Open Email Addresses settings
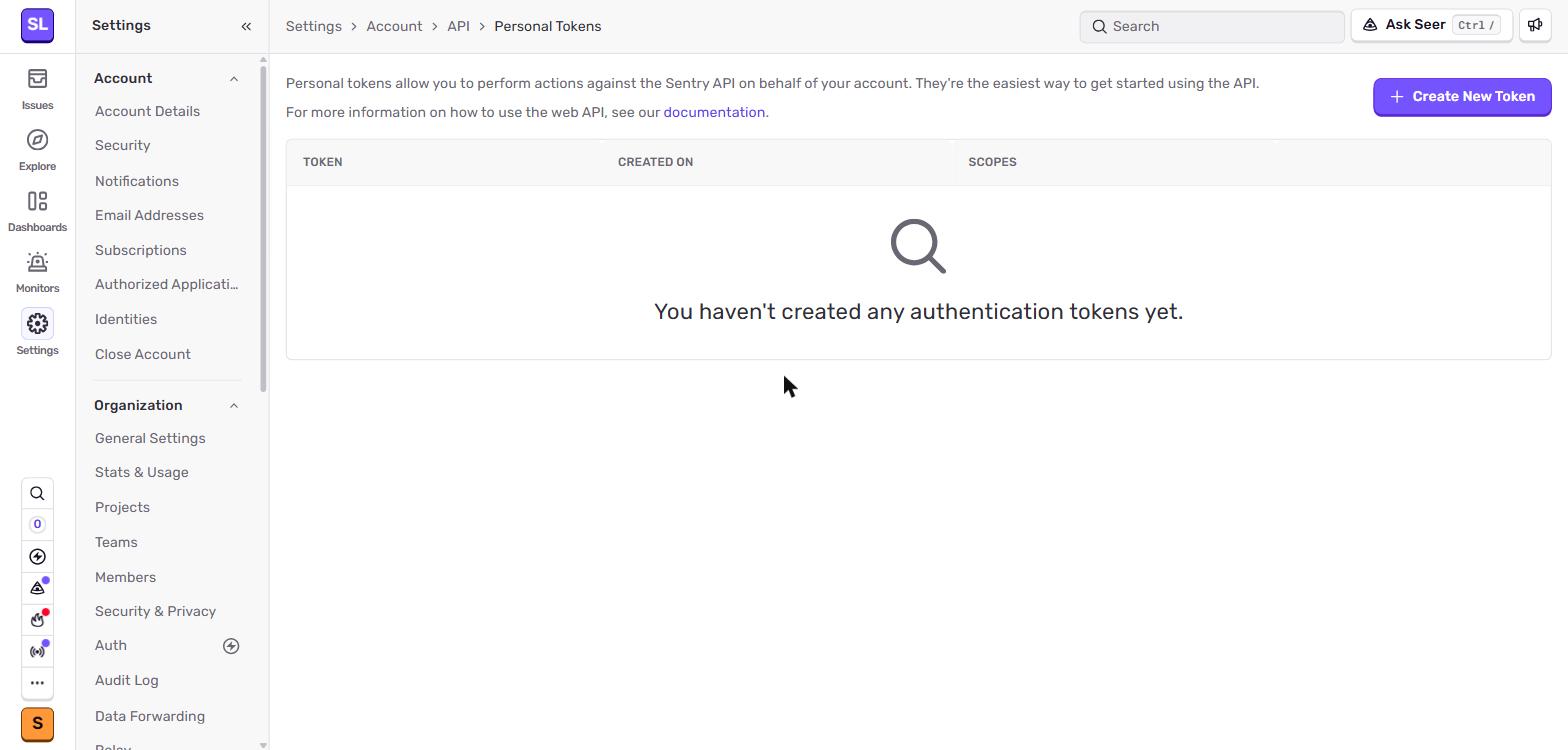 pyautogui.click(x=149, y=215)
